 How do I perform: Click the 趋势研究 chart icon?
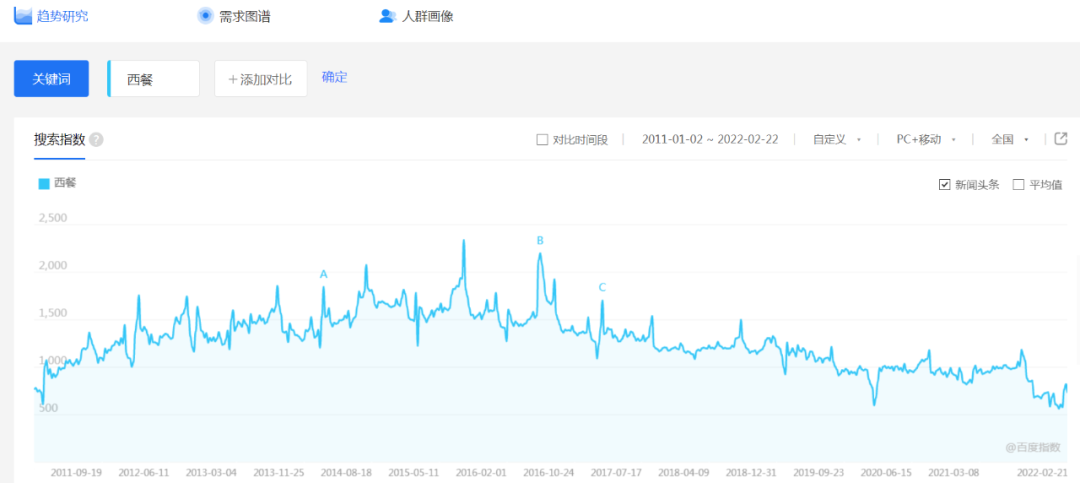[x=23, y=15]
